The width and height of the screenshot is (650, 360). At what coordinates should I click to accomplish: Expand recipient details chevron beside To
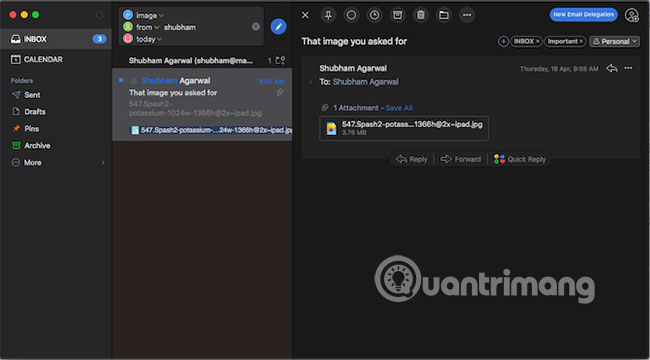point(310,82)
